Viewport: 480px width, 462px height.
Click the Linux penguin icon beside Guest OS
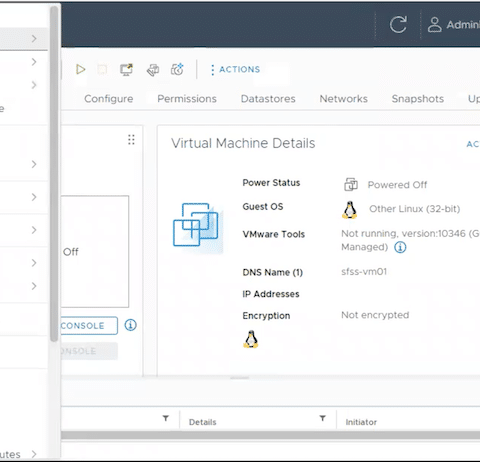pyautogui.click(x=350, y=210)
